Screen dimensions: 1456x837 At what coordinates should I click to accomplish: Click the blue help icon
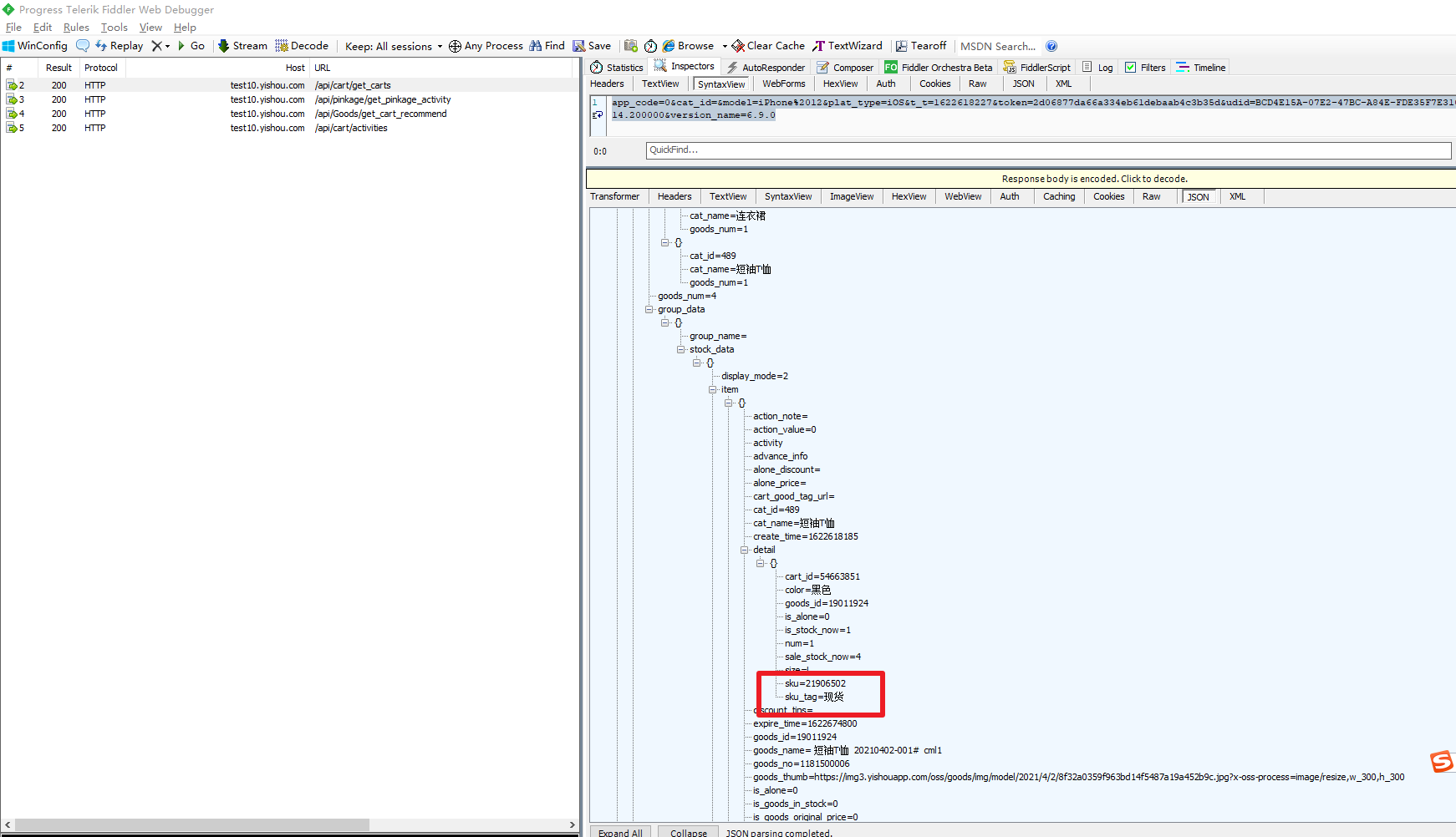click(1051, 46)
